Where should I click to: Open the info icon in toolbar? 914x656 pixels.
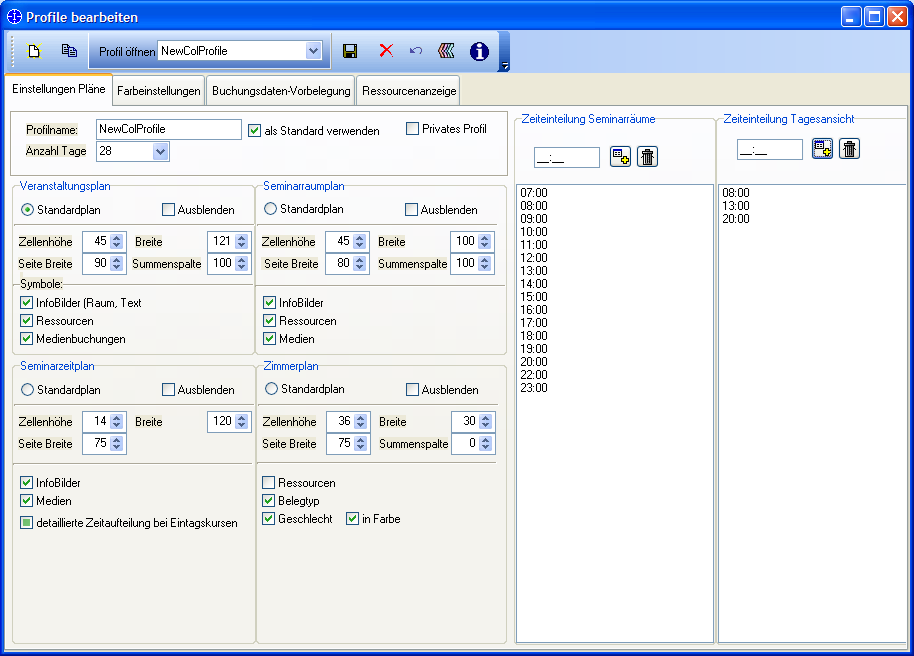(x=479, y=51)
